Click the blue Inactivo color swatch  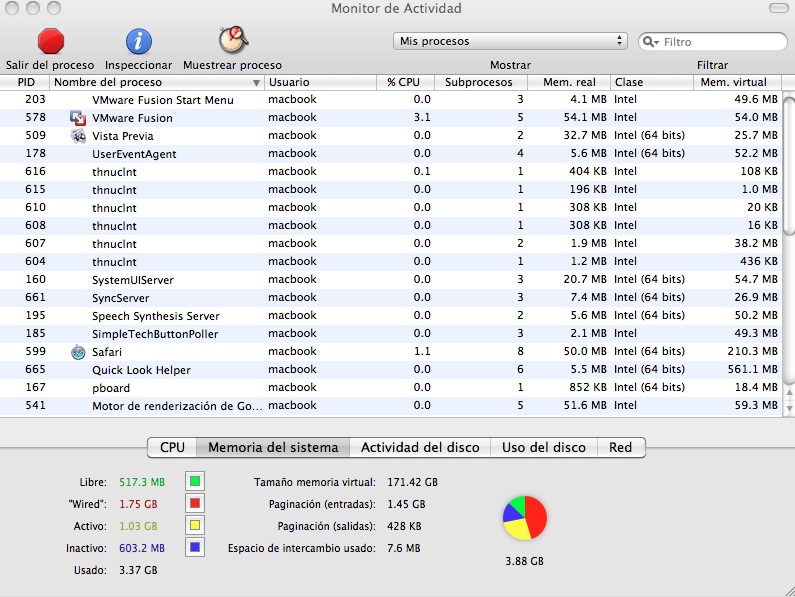(x=195, y=548)
